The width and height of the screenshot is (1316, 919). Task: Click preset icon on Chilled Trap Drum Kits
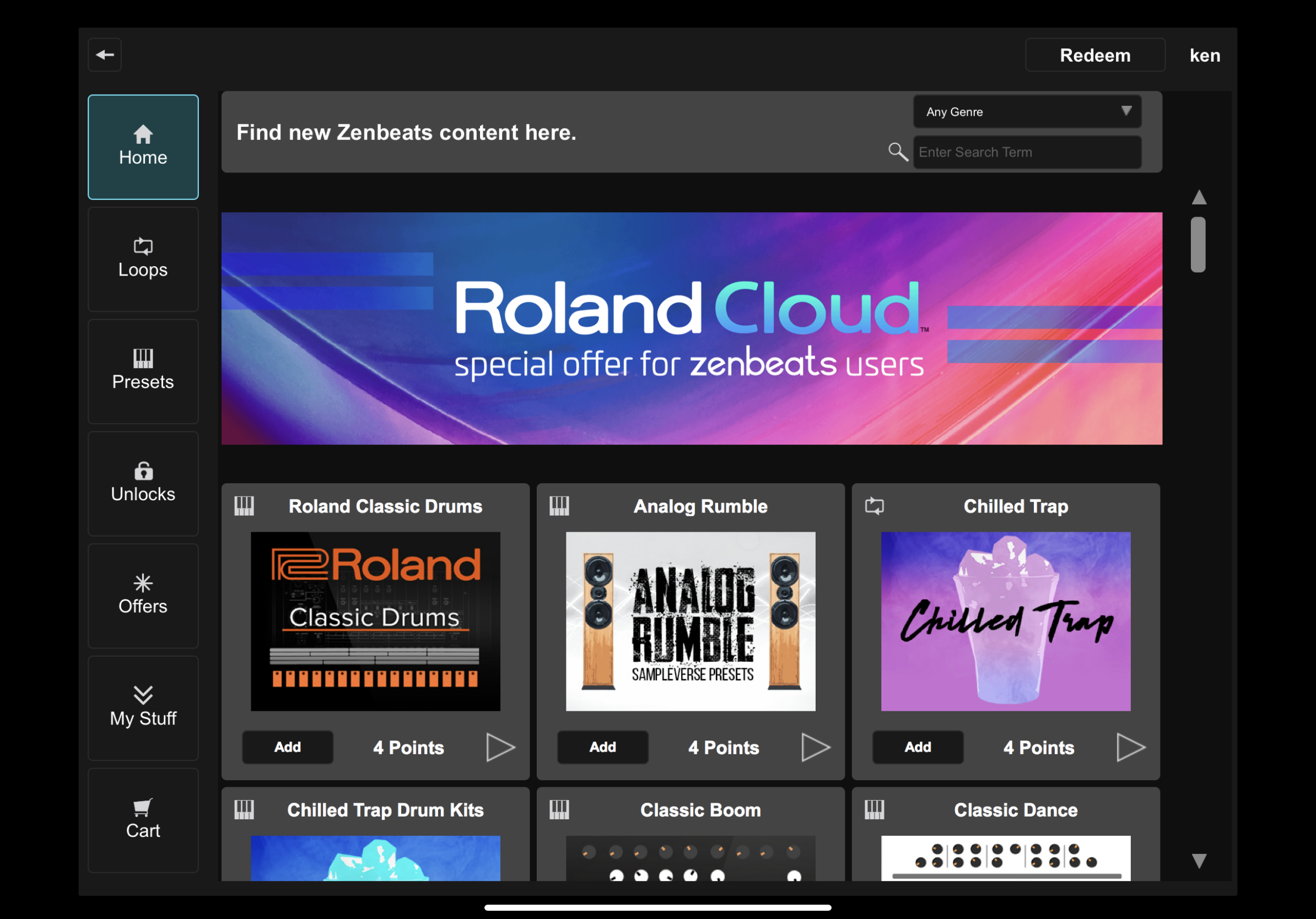click(244, 809)
